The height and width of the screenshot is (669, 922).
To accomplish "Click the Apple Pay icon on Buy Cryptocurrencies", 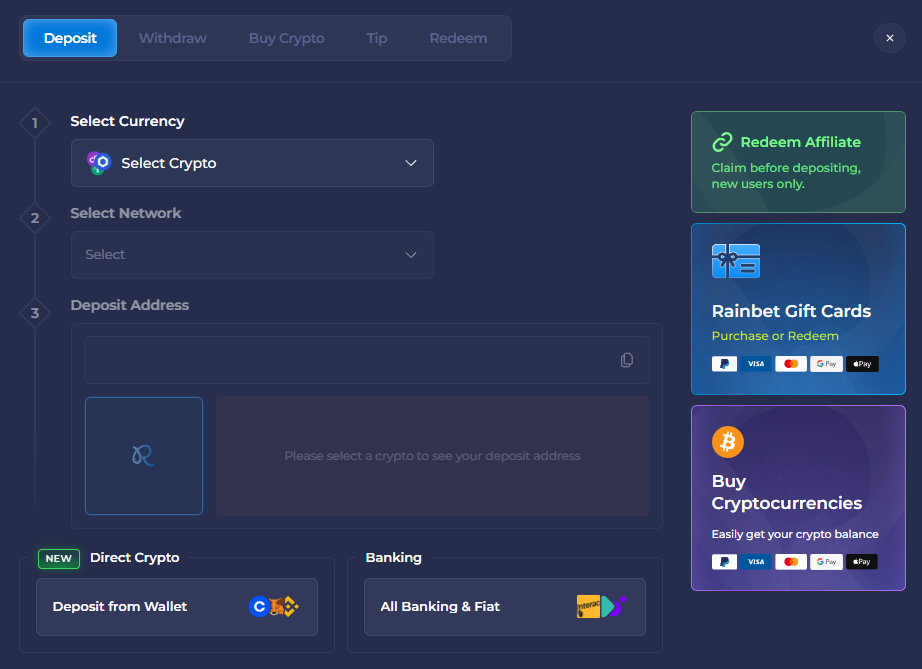I will click(x=861, y=561).
